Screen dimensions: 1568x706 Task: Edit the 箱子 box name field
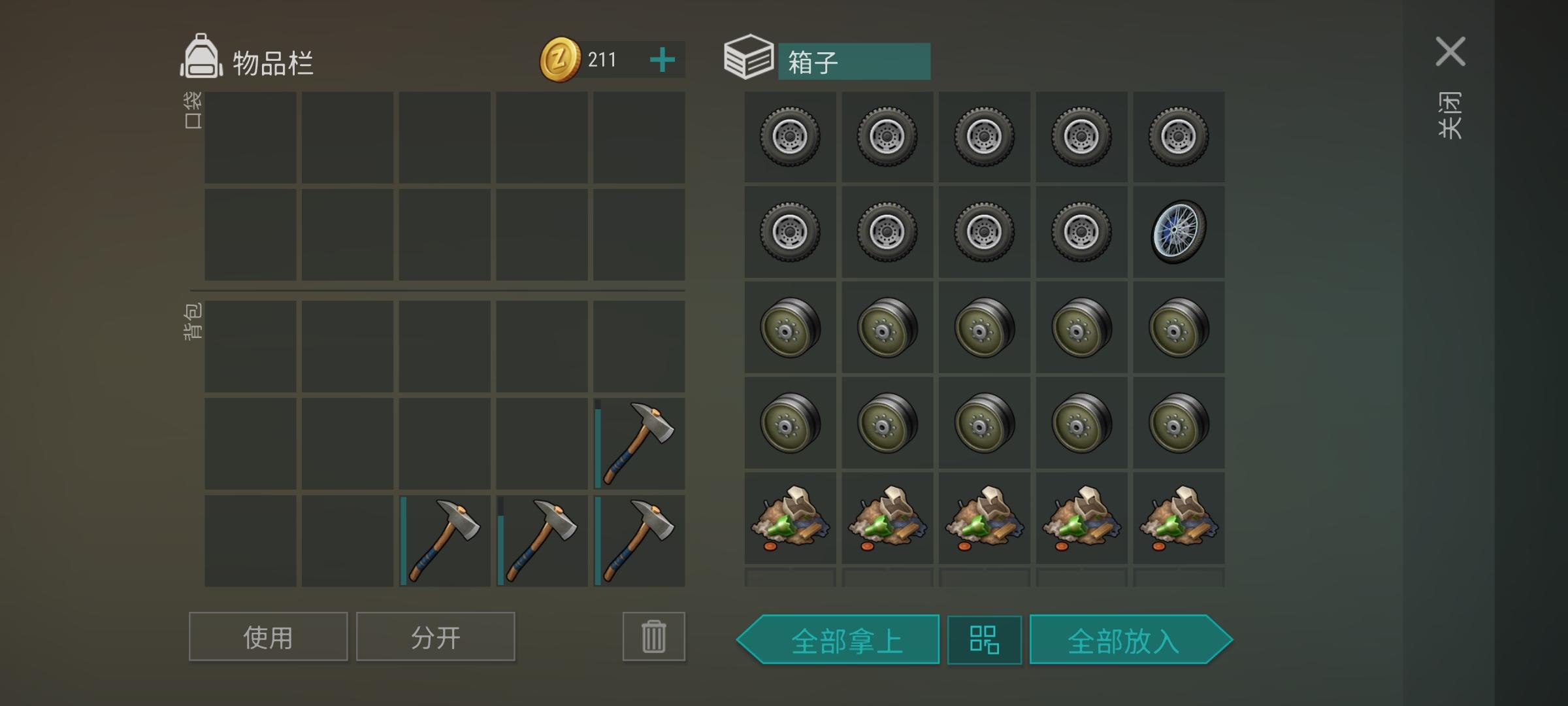[x=854, y=61]
